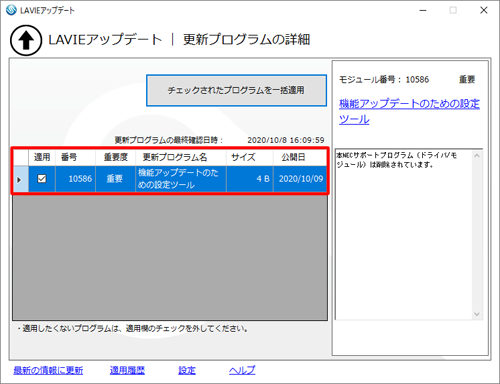Open the 設定 link
The width and height of the screenshot is (500, 384).
[187, 370]
